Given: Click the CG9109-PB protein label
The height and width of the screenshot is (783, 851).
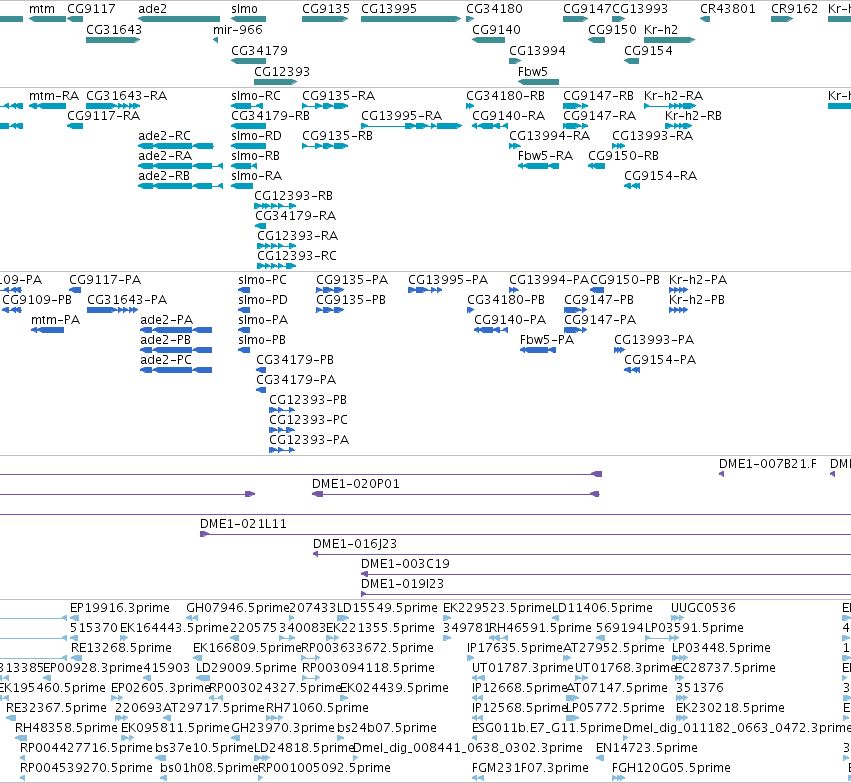Looking at the screenshot, I should (x=37, y=300).
